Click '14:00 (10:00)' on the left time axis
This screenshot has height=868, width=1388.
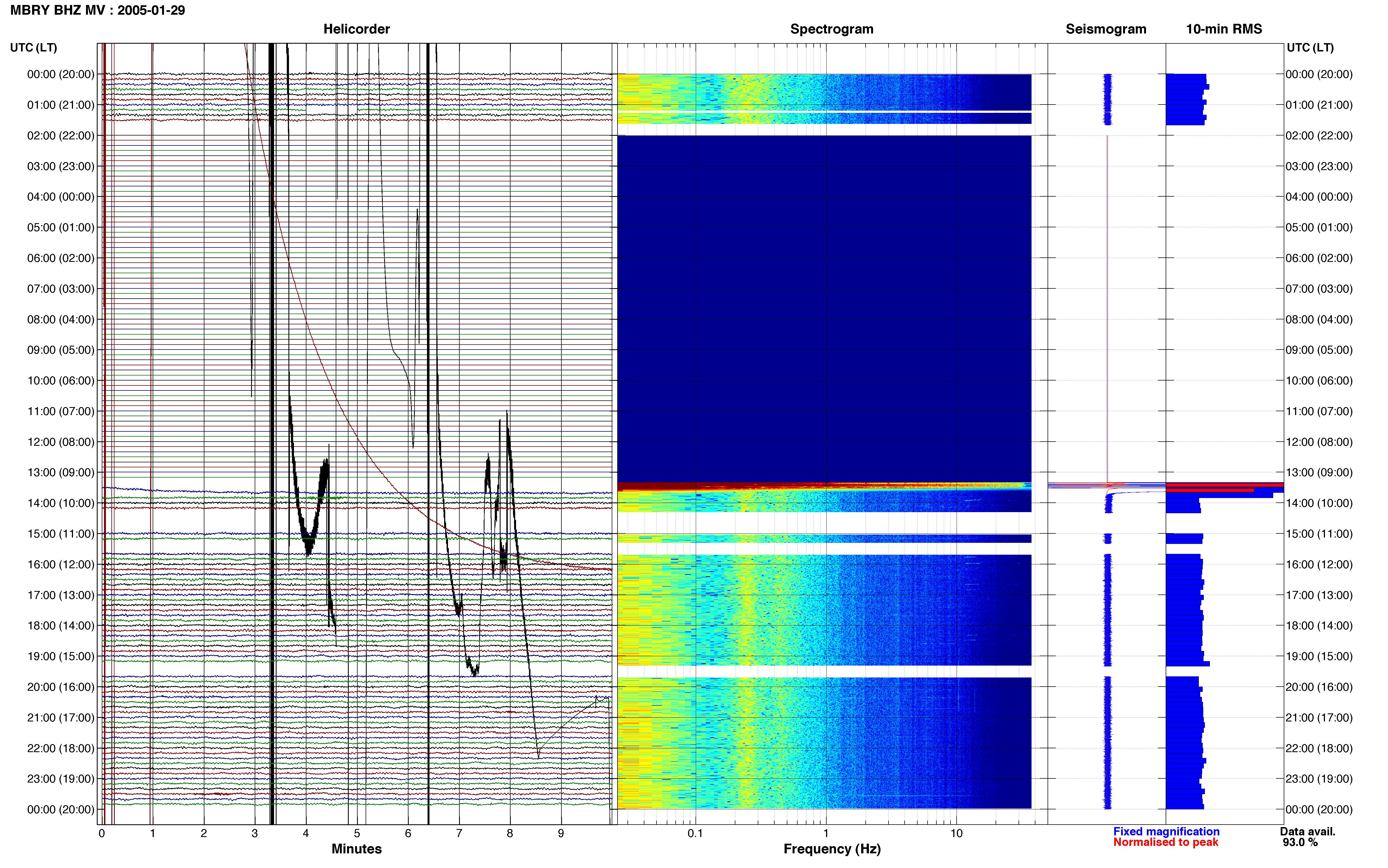(61, 503)
